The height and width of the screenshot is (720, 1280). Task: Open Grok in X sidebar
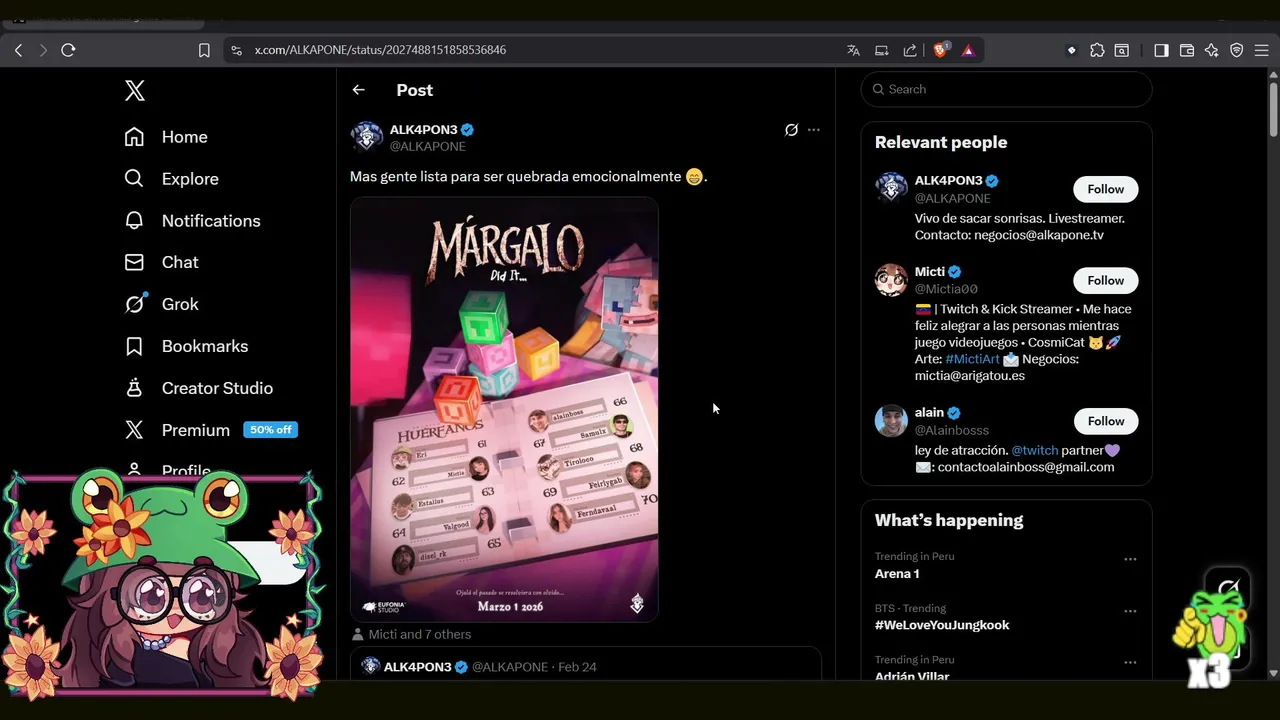(x=161, y=304)
